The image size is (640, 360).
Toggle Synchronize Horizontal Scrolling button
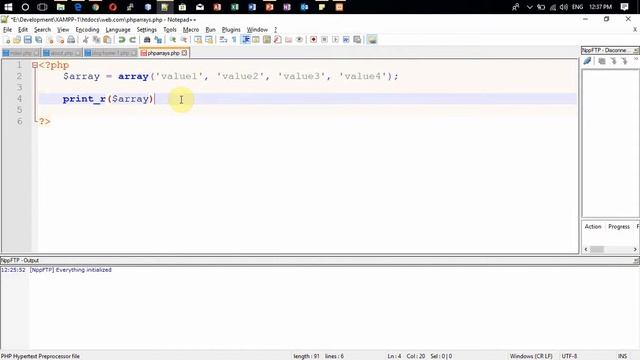coord(209,40)
